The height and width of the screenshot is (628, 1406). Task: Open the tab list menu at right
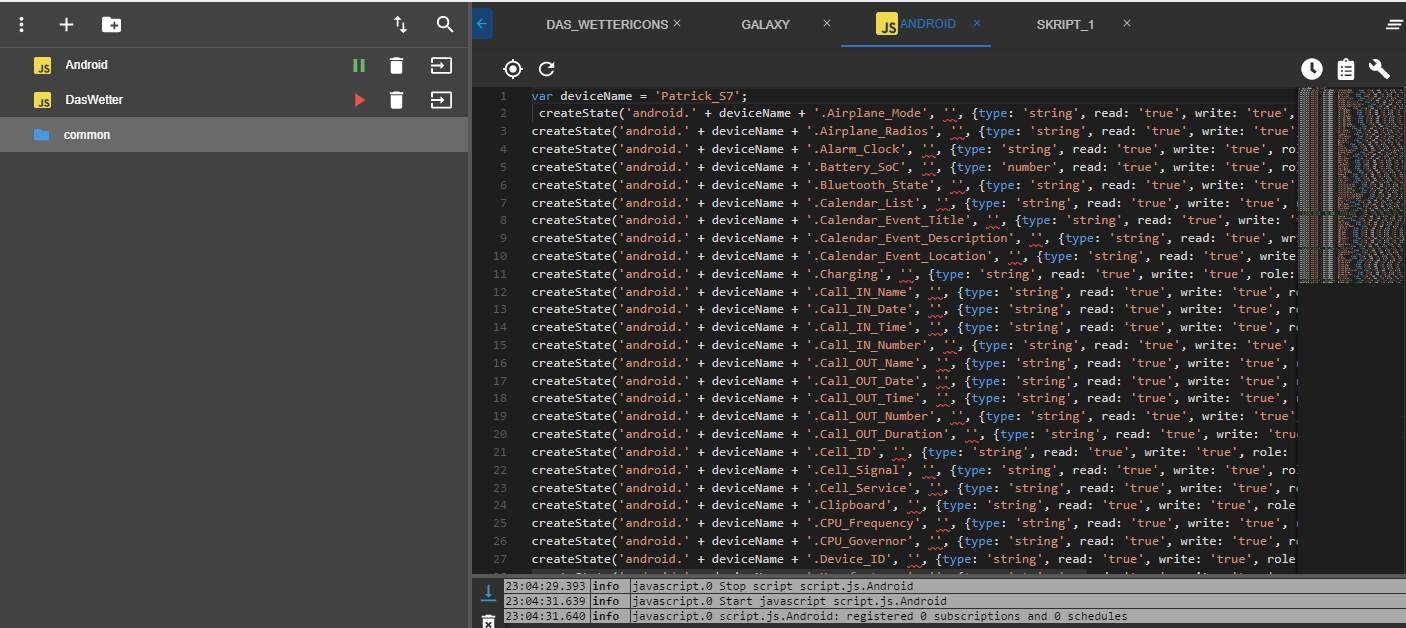[x=1394, y=25]
